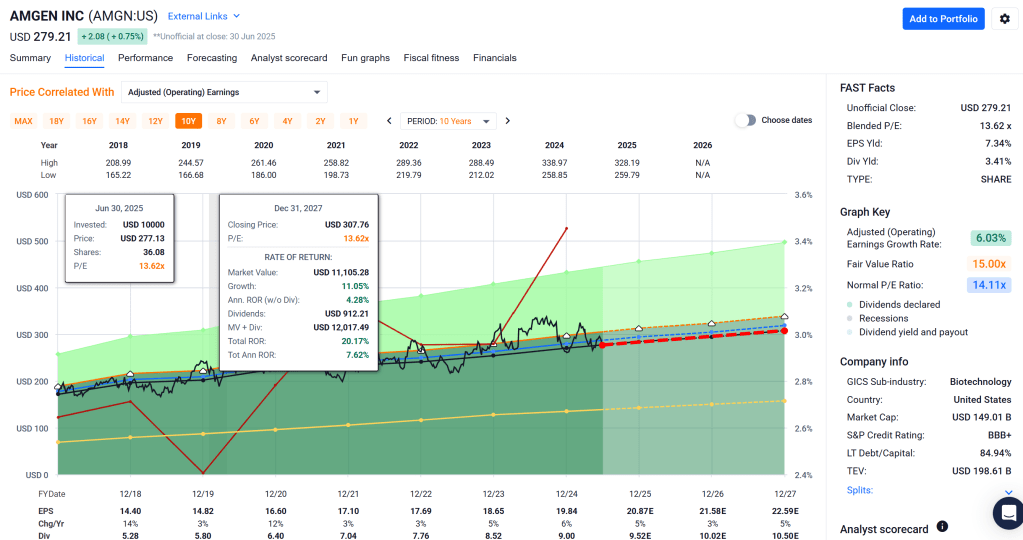Expand the Splits section

pos(1008,491)
